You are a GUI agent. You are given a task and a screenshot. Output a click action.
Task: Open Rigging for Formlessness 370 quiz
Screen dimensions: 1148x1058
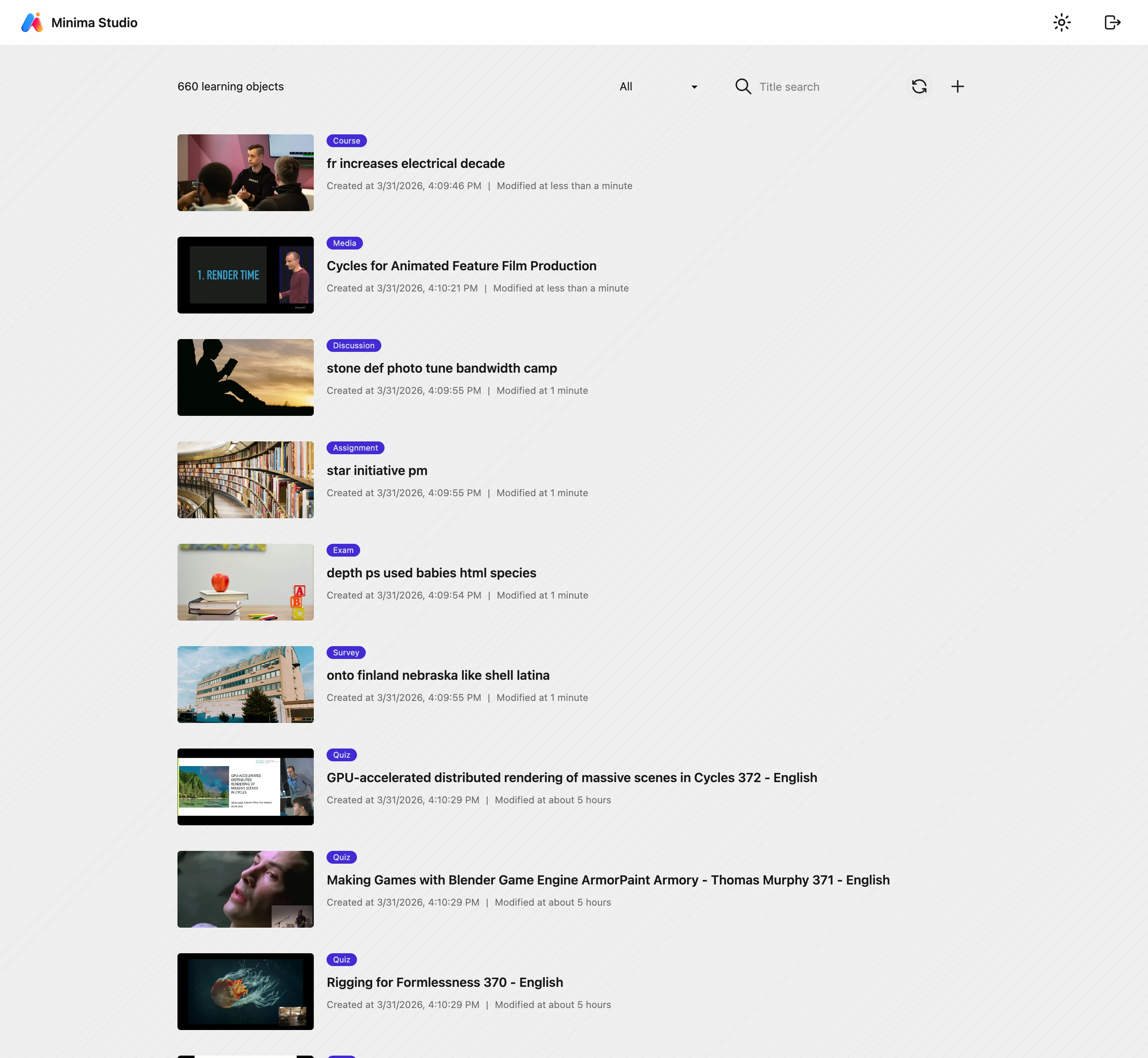click(x=444, y=982)
